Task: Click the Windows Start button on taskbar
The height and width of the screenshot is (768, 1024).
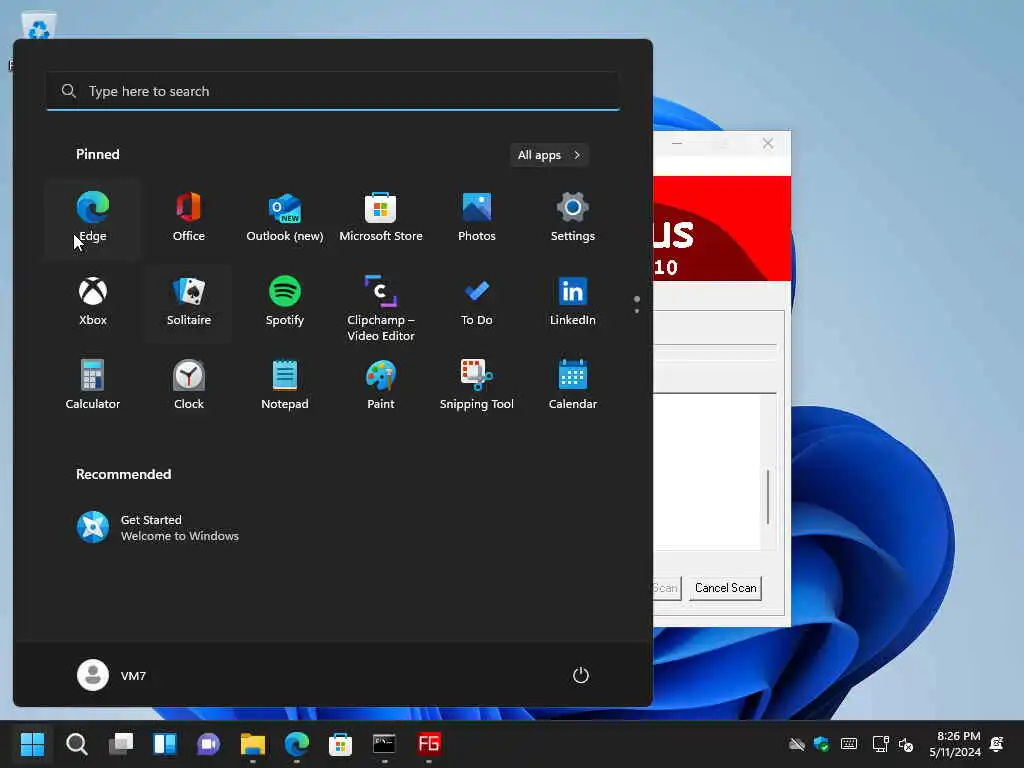Action: 32,744
